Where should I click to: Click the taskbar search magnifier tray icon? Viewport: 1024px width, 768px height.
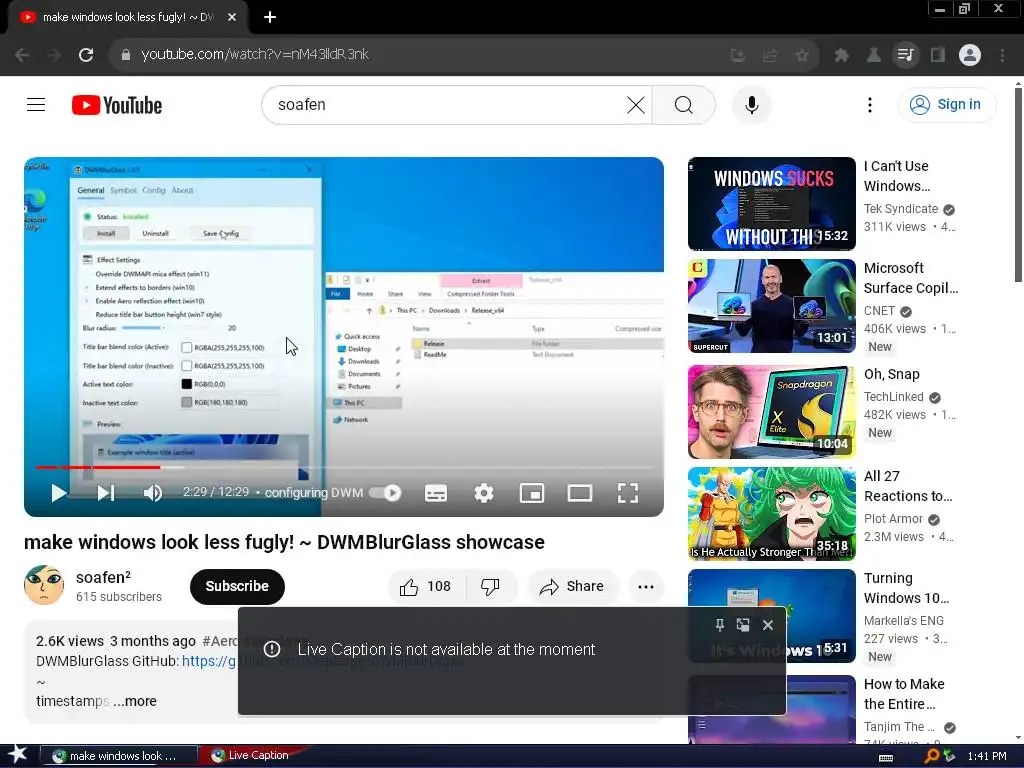click(x=931, y=756)
